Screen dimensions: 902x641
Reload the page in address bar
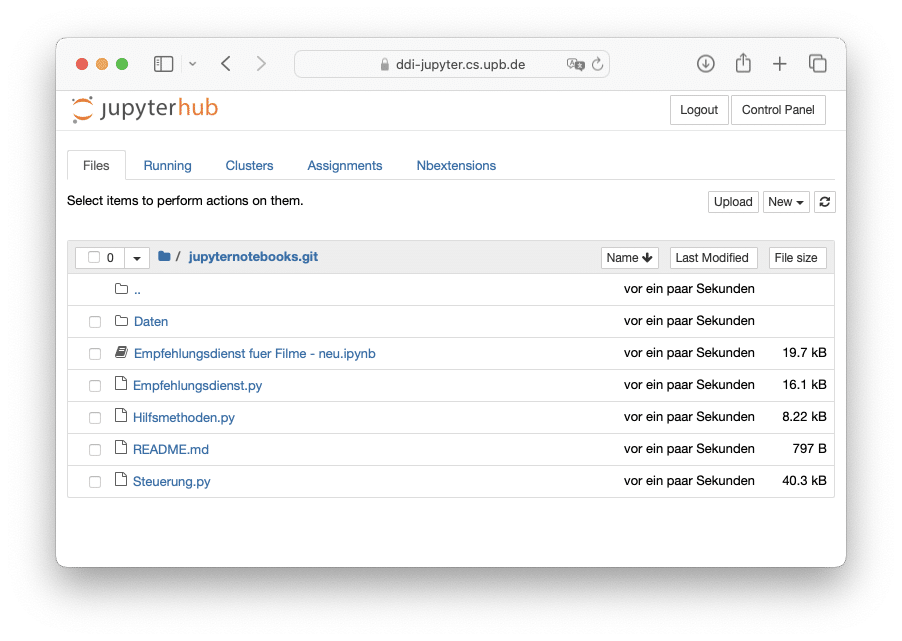coord(598,64)
